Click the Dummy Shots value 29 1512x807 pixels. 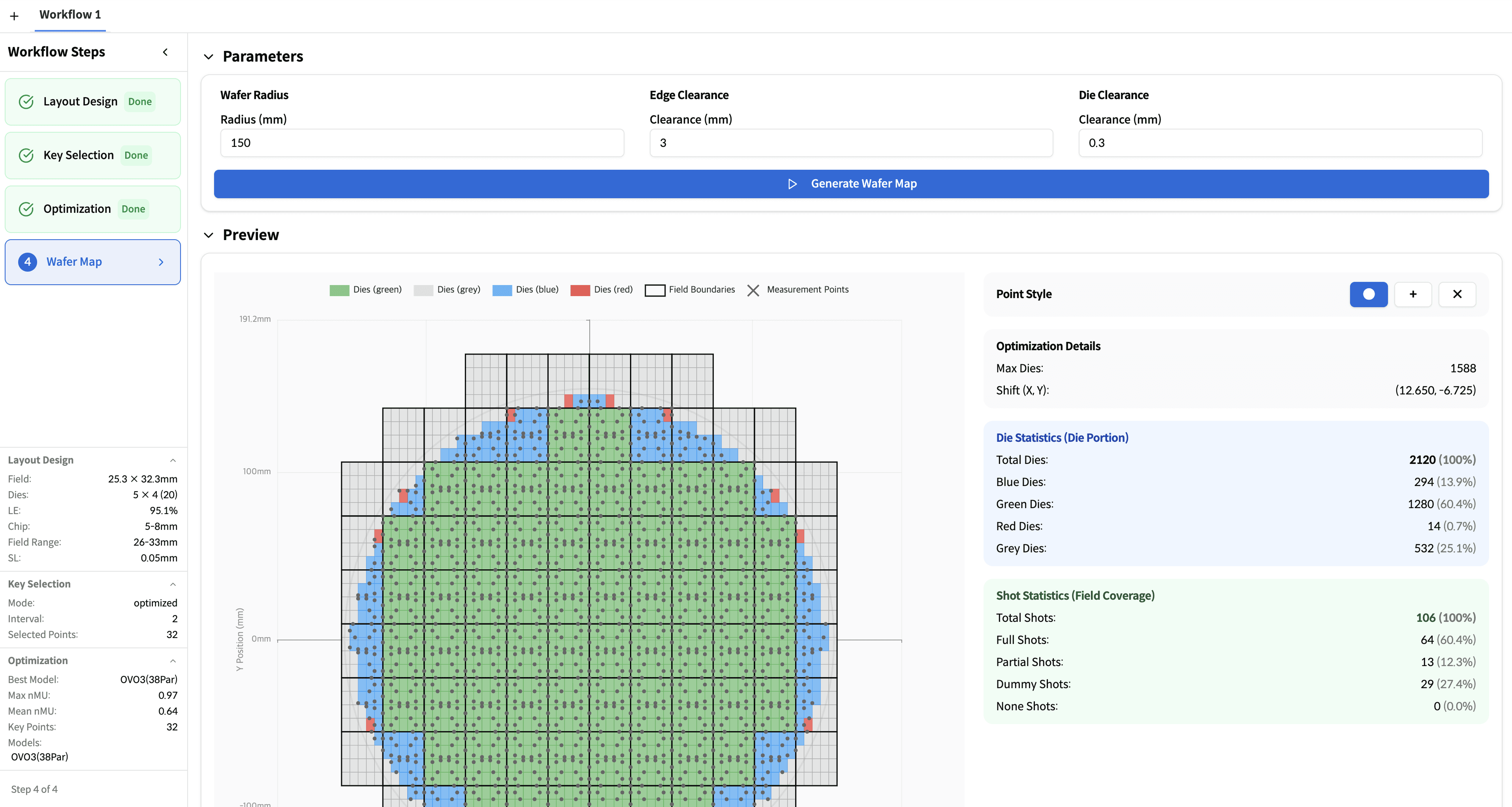(x=1427, y=684)
